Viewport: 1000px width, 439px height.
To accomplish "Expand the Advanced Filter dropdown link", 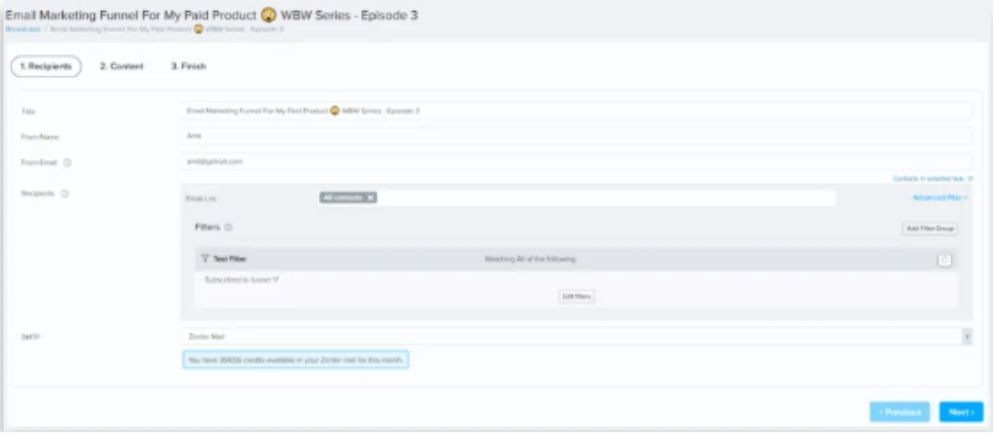I will coord(940,198).
